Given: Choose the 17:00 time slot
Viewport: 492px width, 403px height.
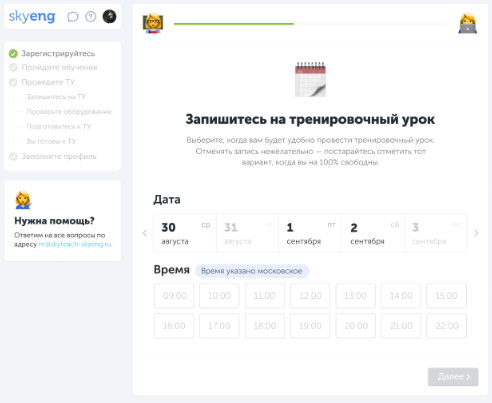Looking at the screenshot, I should (219, 326).
